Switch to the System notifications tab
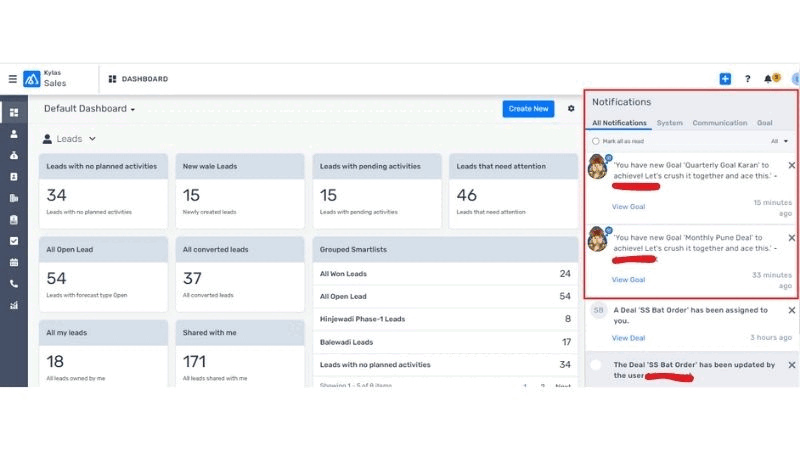The height and width of the screenshot is (450, 800). point(669,123)
